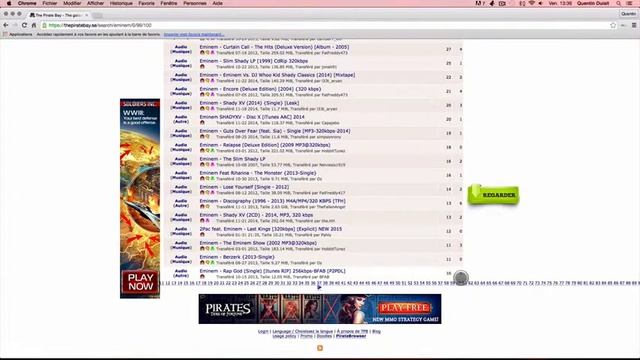Click the magnet icon for 2Pac feat. Eminem Last Kings
Screen dimensions: 640x360
pyautogui.click(x=202, y=235)
